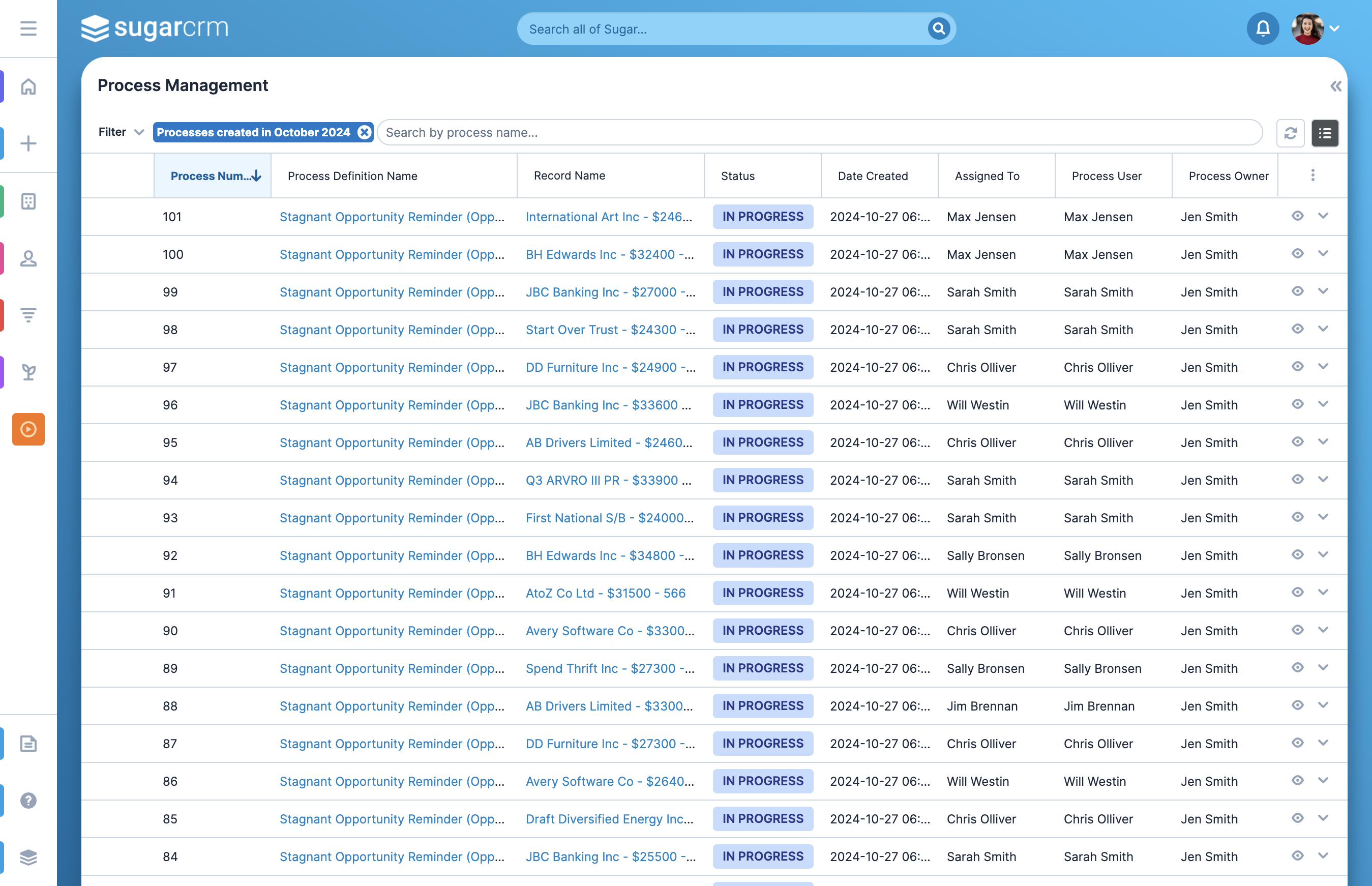1372x886 pixels.
Task: Click the SugarCRM logo
Action: coord(154,28)
